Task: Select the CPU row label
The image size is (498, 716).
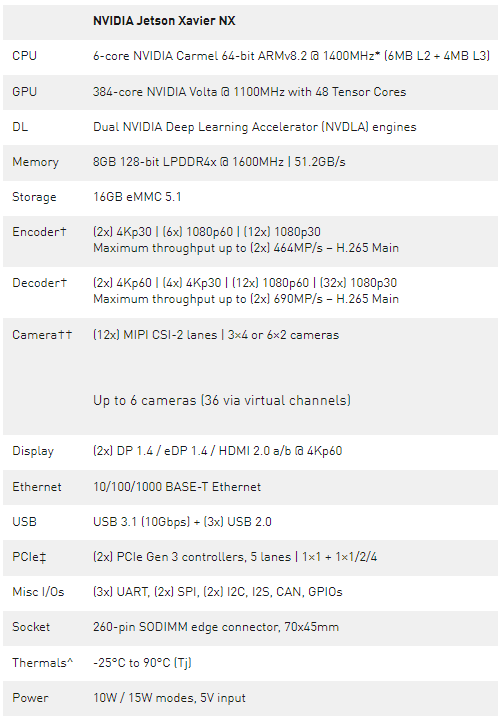Action: pyautogui.click(x=25, y=56)
